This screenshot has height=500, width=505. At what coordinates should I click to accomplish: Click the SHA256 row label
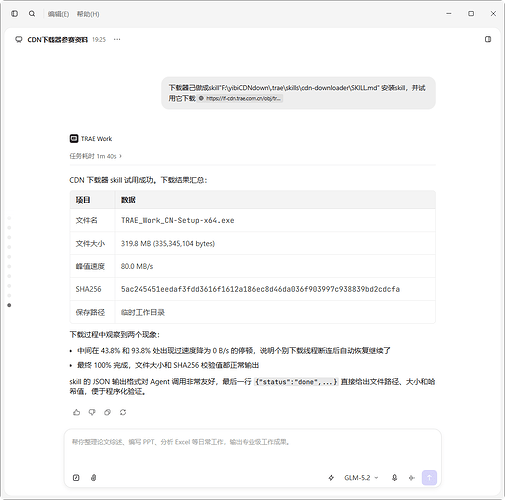(x=88, y=289)
